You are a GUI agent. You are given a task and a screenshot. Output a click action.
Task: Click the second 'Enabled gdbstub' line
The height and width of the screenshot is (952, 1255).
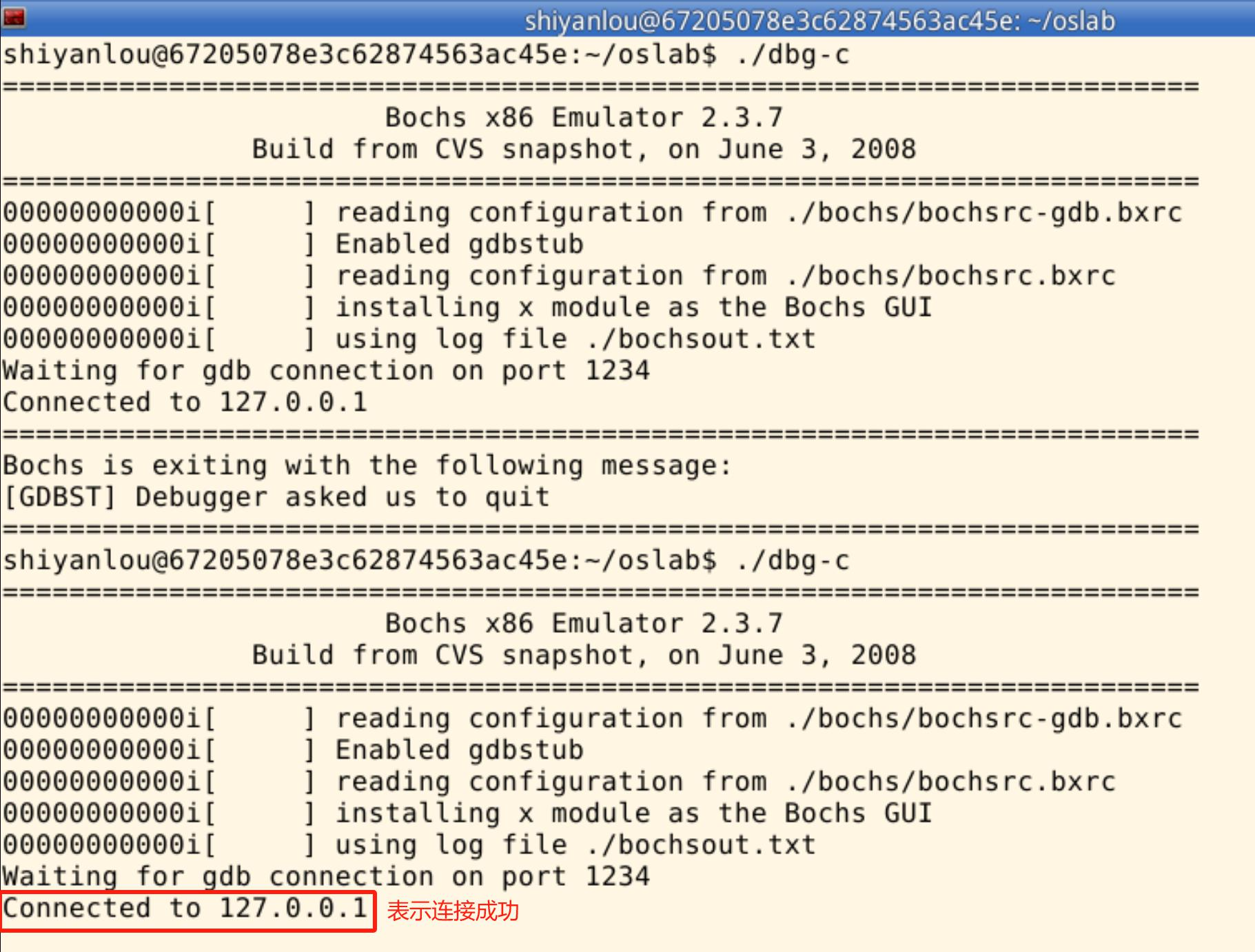pyautogui.click(x=294, y=751)
